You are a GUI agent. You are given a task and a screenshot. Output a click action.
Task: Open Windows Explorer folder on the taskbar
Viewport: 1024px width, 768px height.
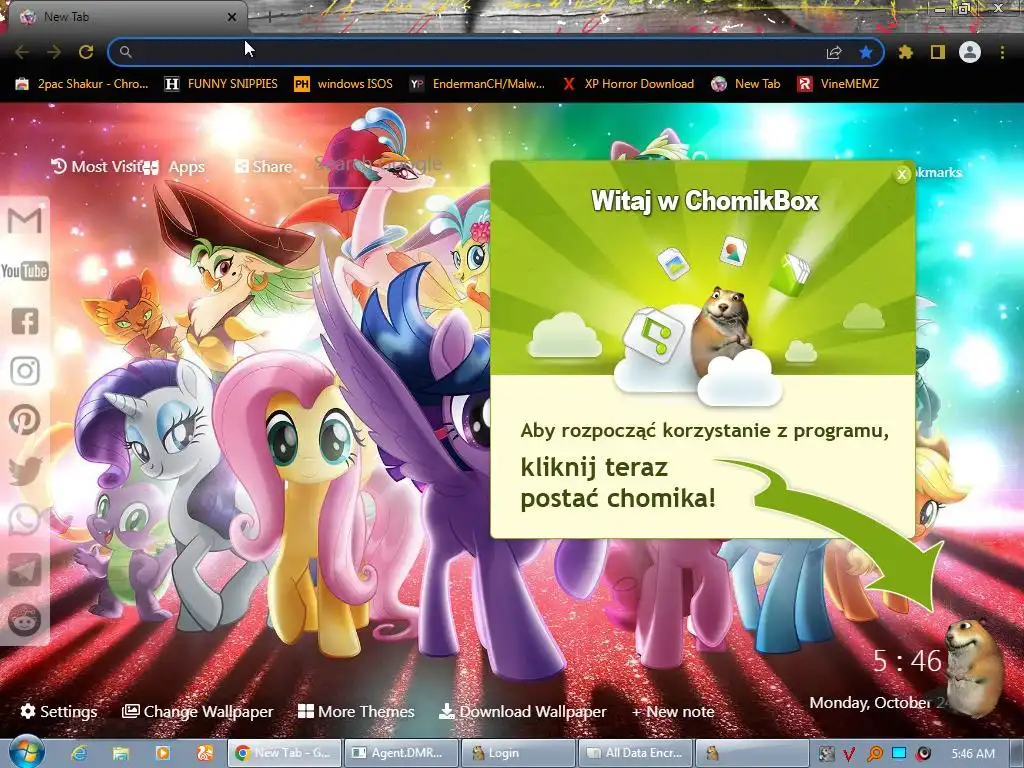click(x=121, y=753)
